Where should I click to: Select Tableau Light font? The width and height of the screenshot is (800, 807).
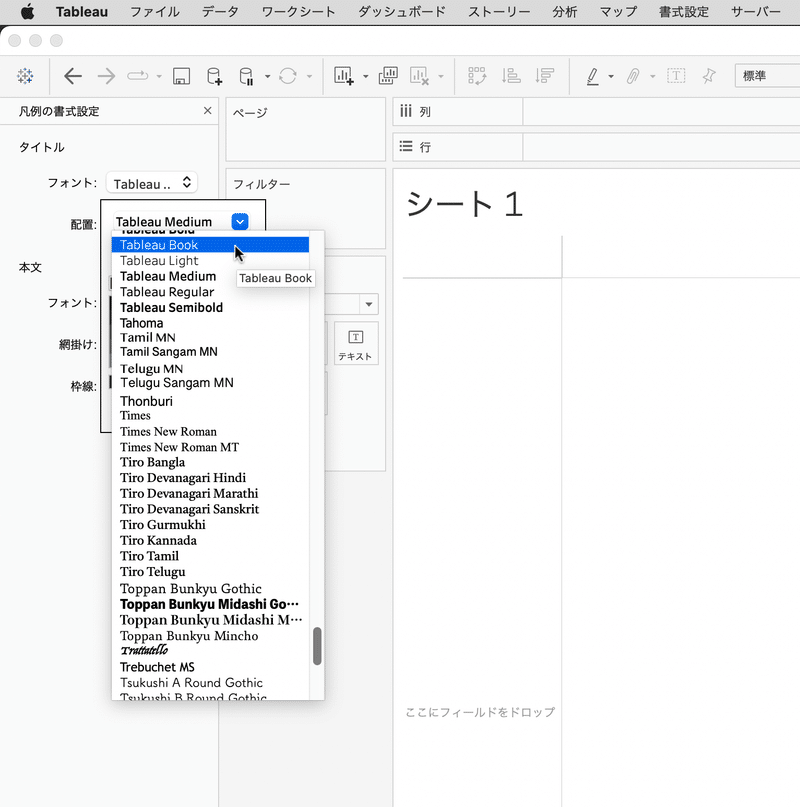tap(210, 261)
